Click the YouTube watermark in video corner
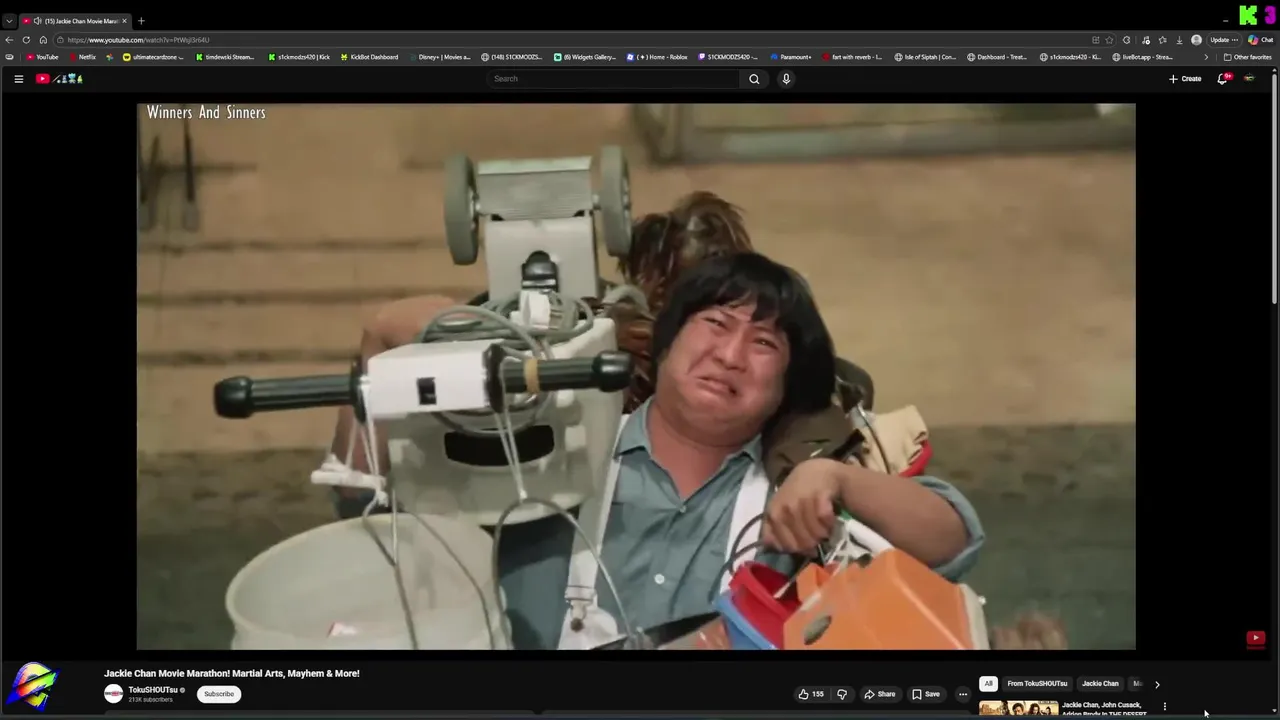 (1256, 638)
